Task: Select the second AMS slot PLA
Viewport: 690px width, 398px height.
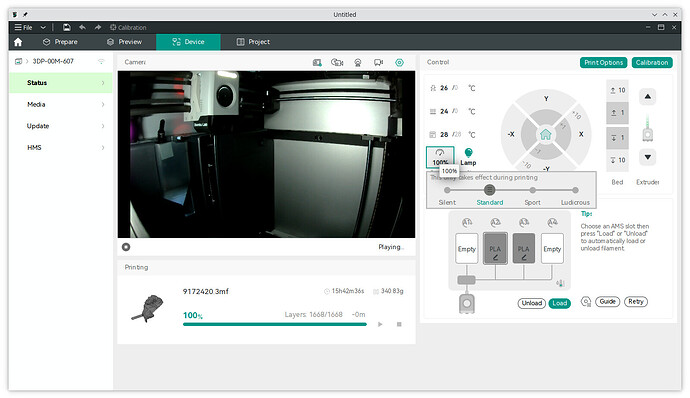Action: coord(495,248)
